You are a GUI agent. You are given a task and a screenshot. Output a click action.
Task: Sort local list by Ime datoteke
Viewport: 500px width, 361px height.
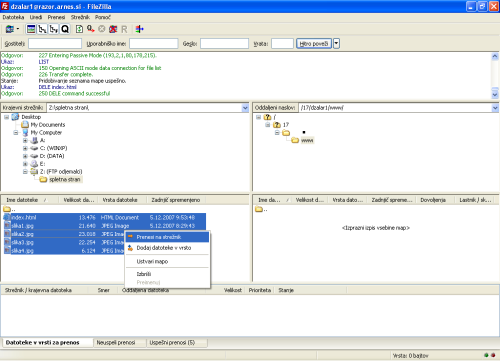click(30, 200)
